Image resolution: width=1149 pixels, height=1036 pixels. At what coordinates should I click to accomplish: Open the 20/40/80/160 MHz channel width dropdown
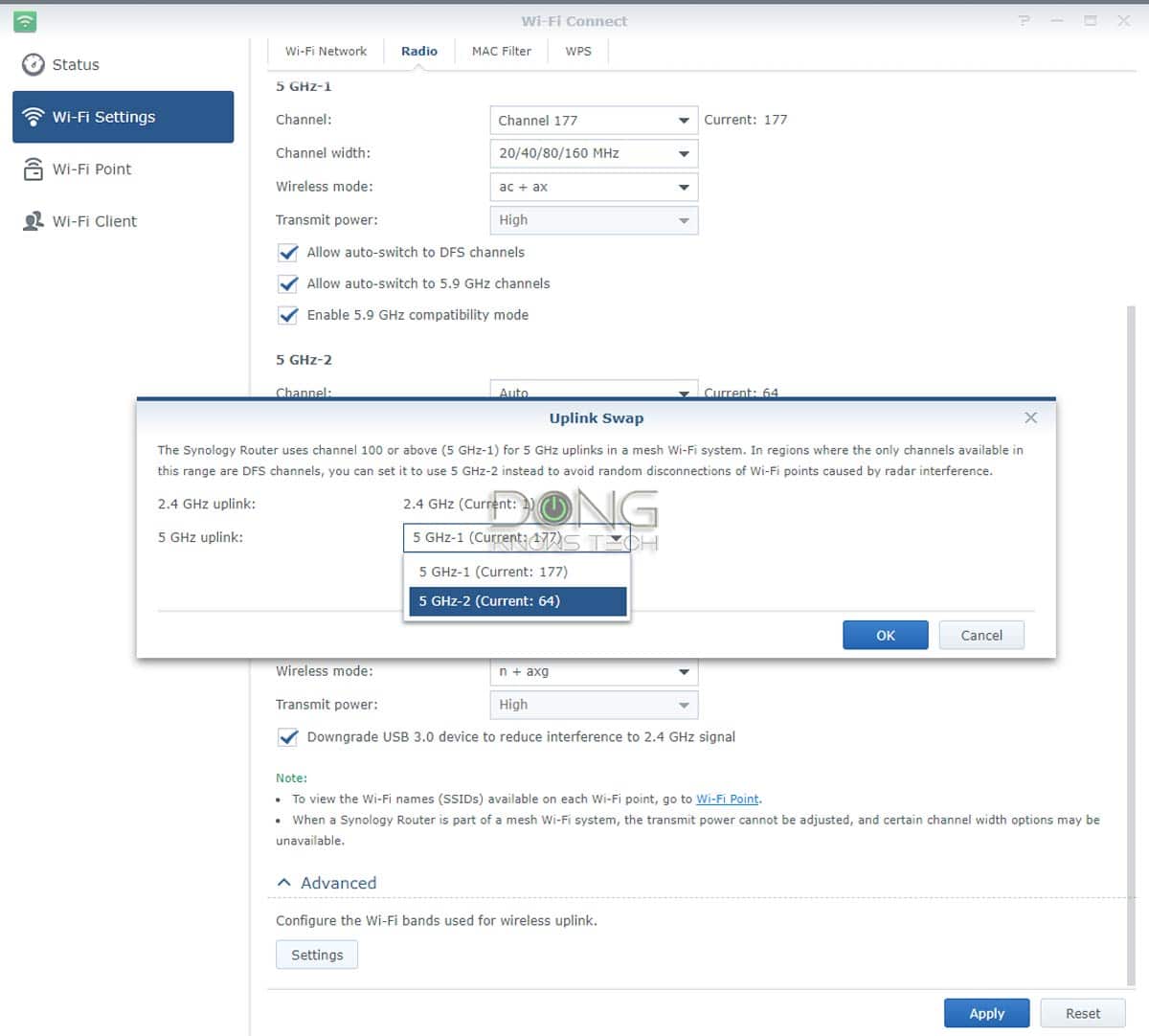coord(594,153)
